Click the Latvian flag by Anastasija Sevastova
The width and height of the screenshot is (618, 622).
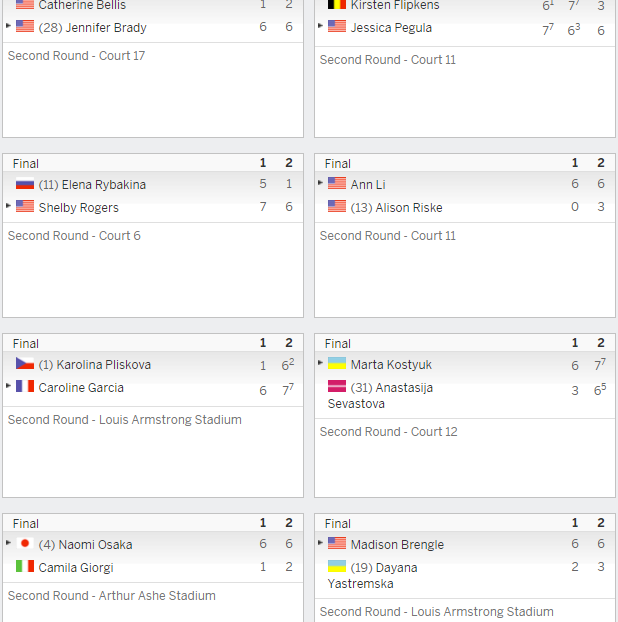(337, 386)
